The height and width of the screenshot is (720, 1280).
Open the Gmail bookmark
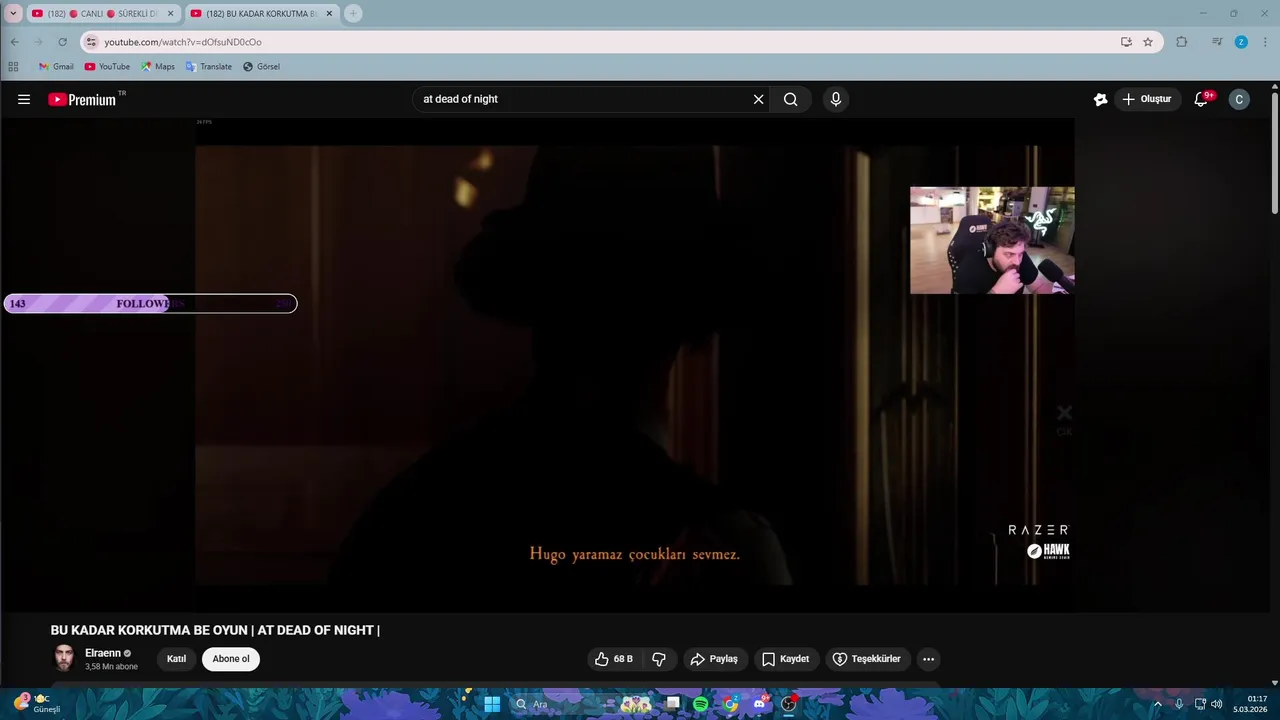coord(56,67)
